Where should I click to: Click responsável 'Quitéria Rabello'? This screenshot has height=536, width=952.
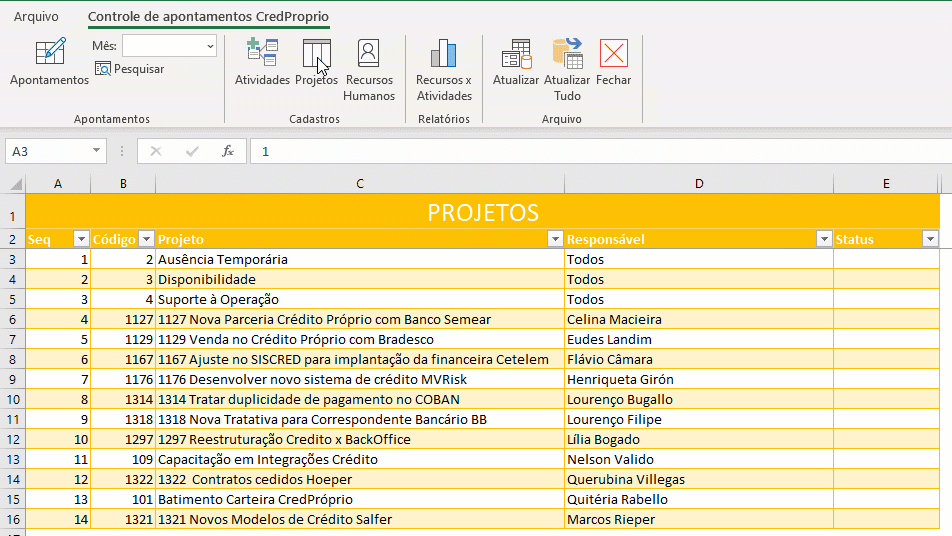click(699, 500)
